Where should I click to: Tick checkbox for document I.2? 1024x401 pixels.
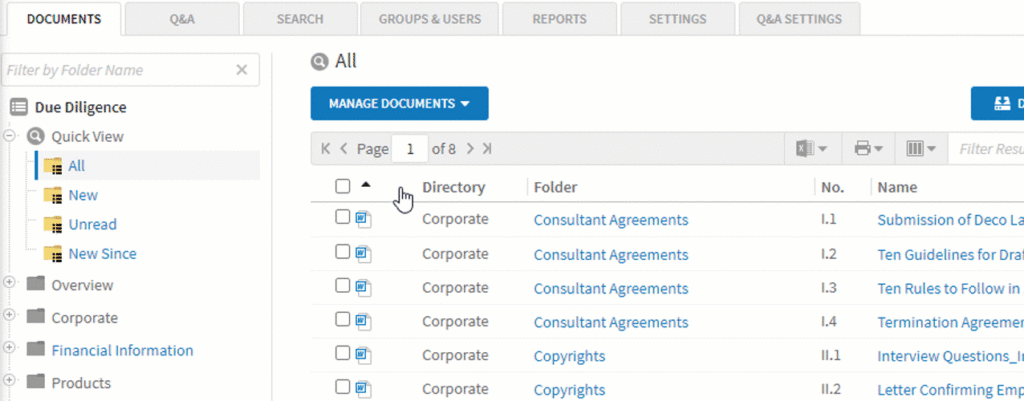click(343, 252)
